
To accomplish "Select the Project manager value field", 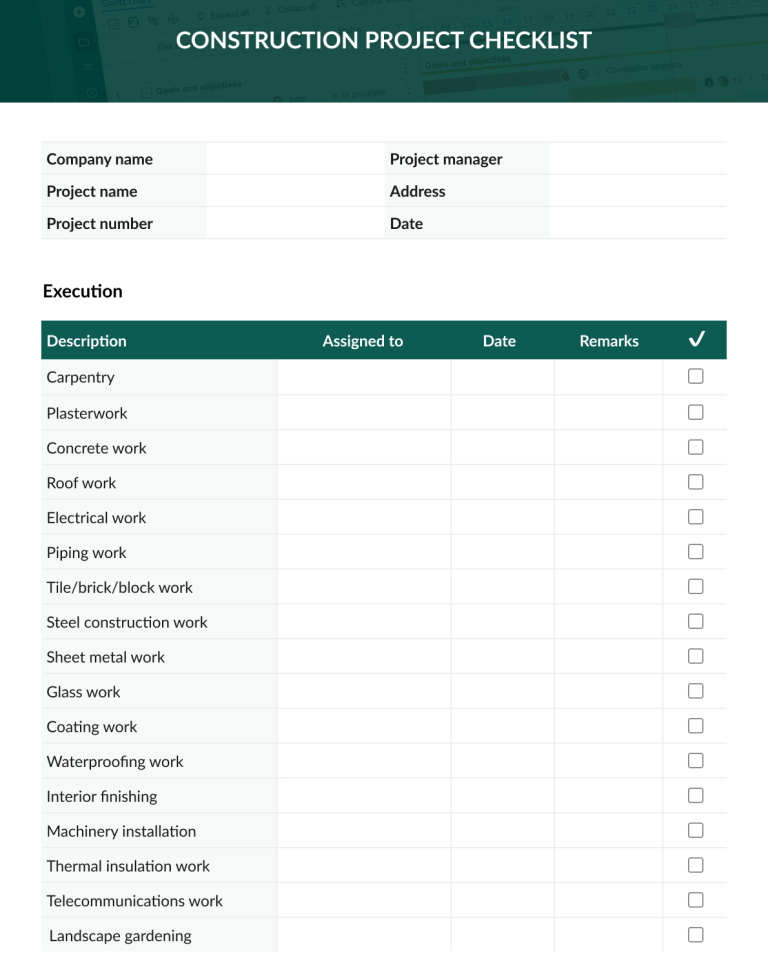I will click(638, 159).
